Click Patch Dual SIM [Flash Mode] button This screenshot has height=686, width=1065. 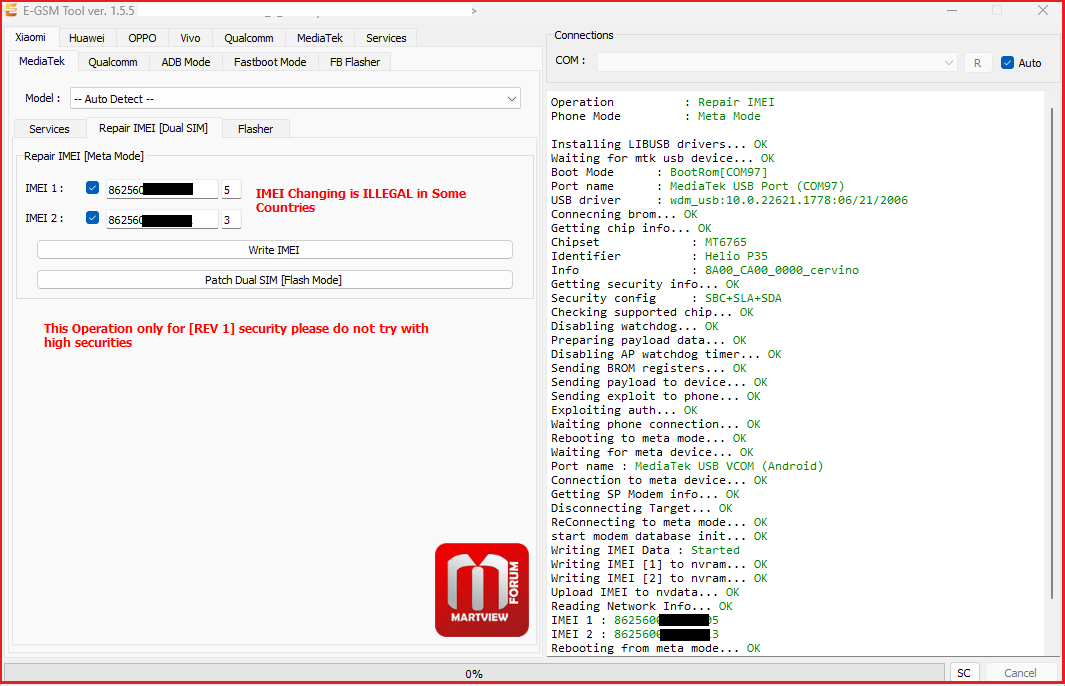[x=274, y=280]
